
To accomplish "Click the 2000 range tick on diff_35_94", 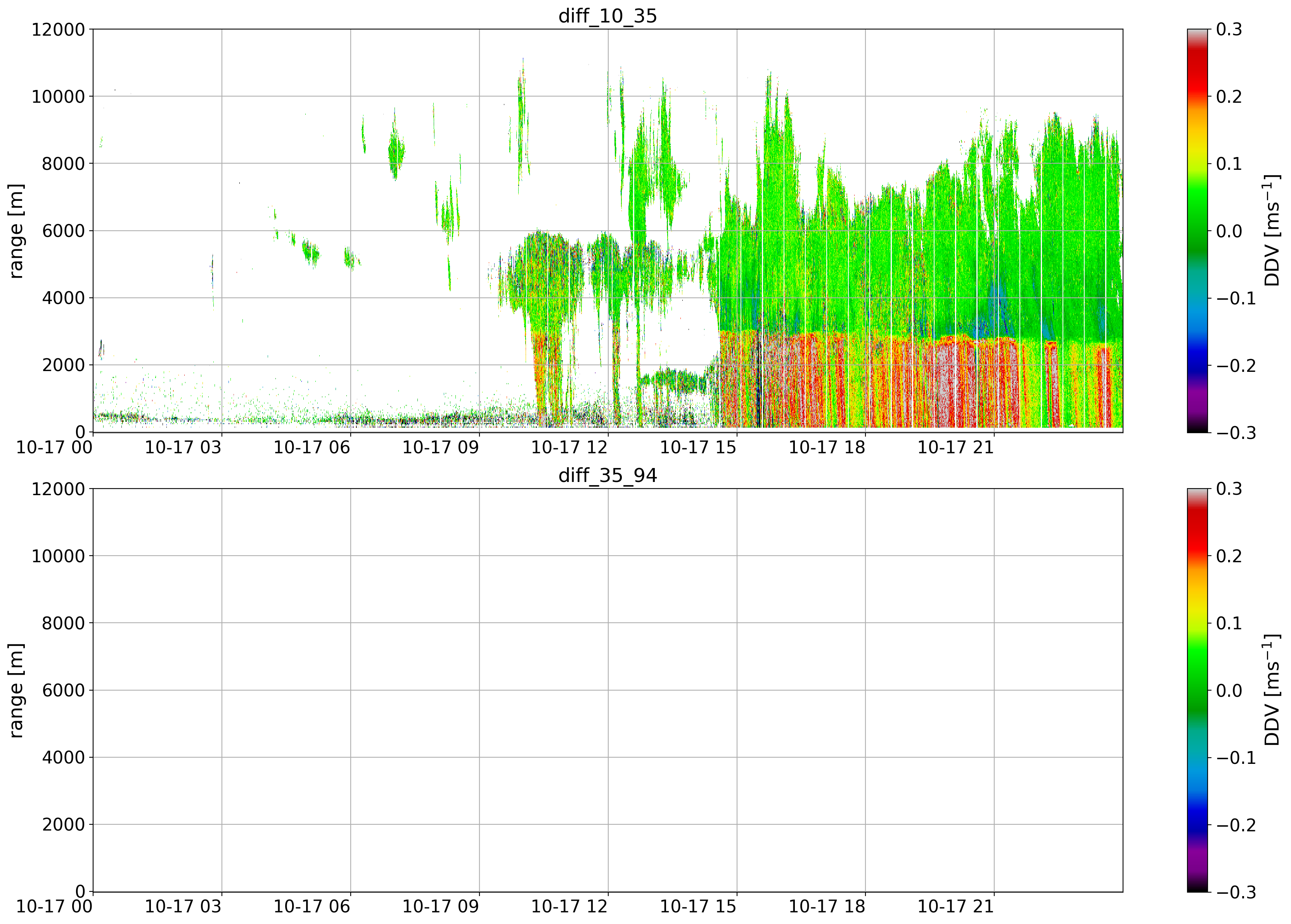I will point(64,825).
